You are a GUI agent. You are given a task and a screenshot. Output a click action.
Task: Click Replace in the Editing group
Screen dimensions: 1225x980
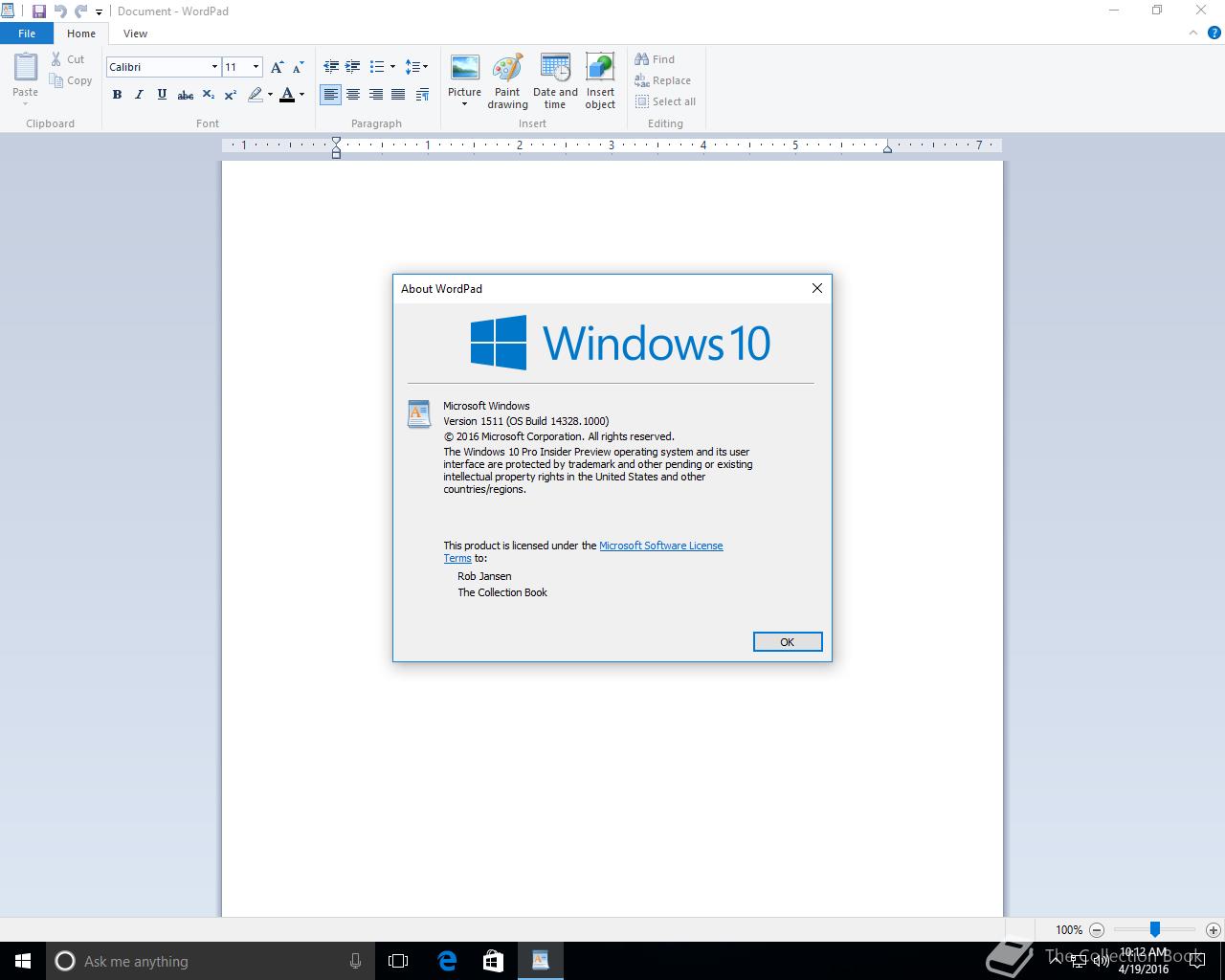[x=662, y=80]
